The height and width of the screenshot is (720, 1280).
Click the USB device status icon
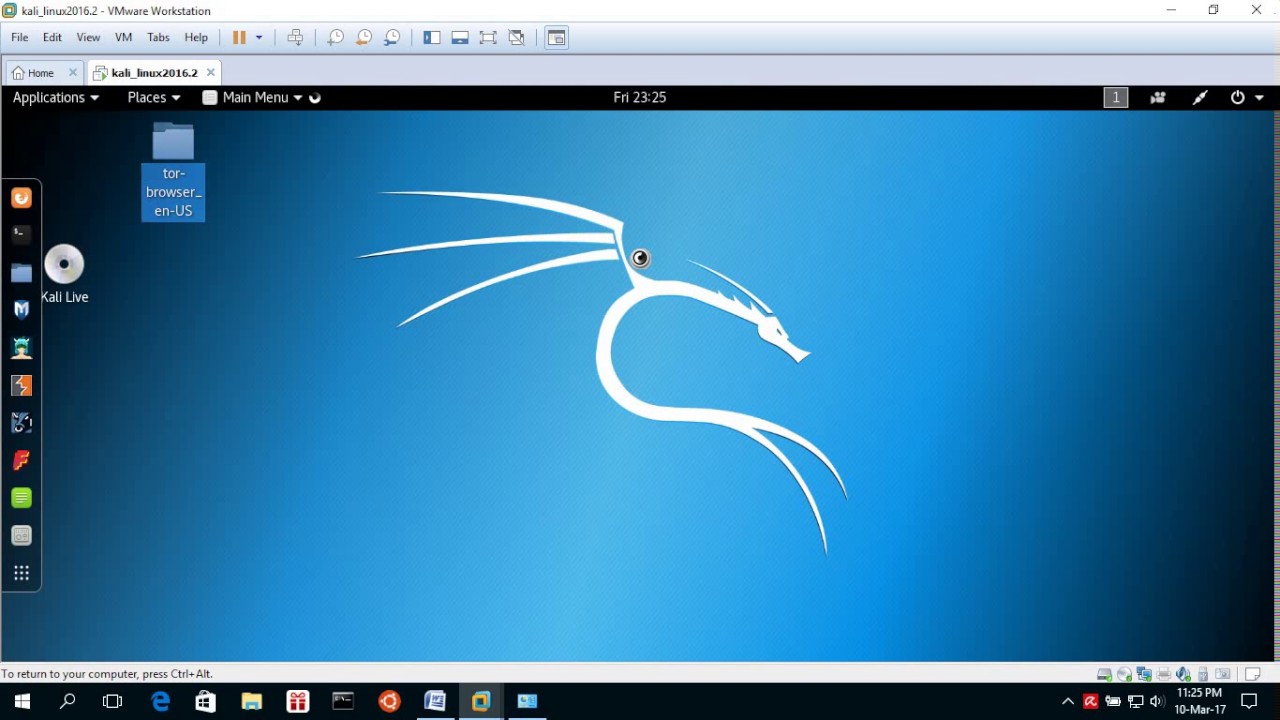coord(1203,674)
